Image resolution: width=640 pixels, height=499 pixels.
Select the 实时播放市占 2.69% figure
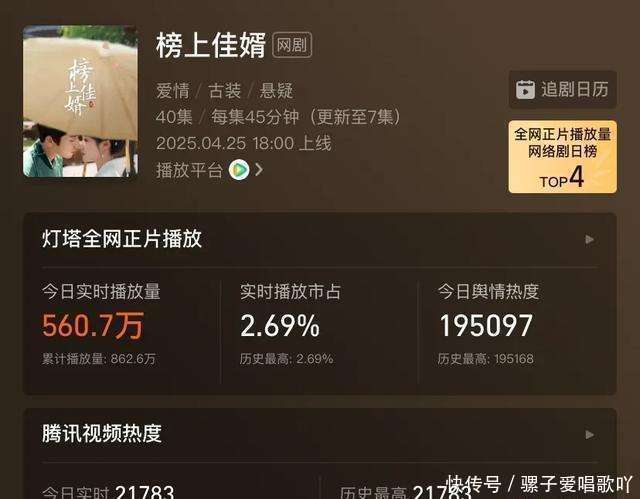280,326
